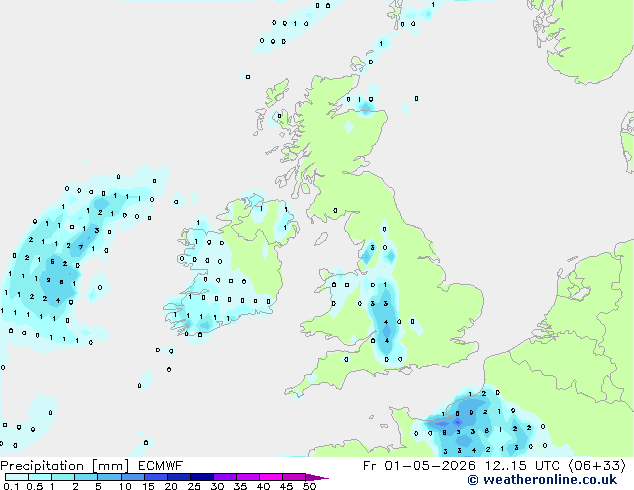Viewport: 634px width, 490px height.
Task: Select the 5–10 mm legend color box
Action: tap(109, 477)
